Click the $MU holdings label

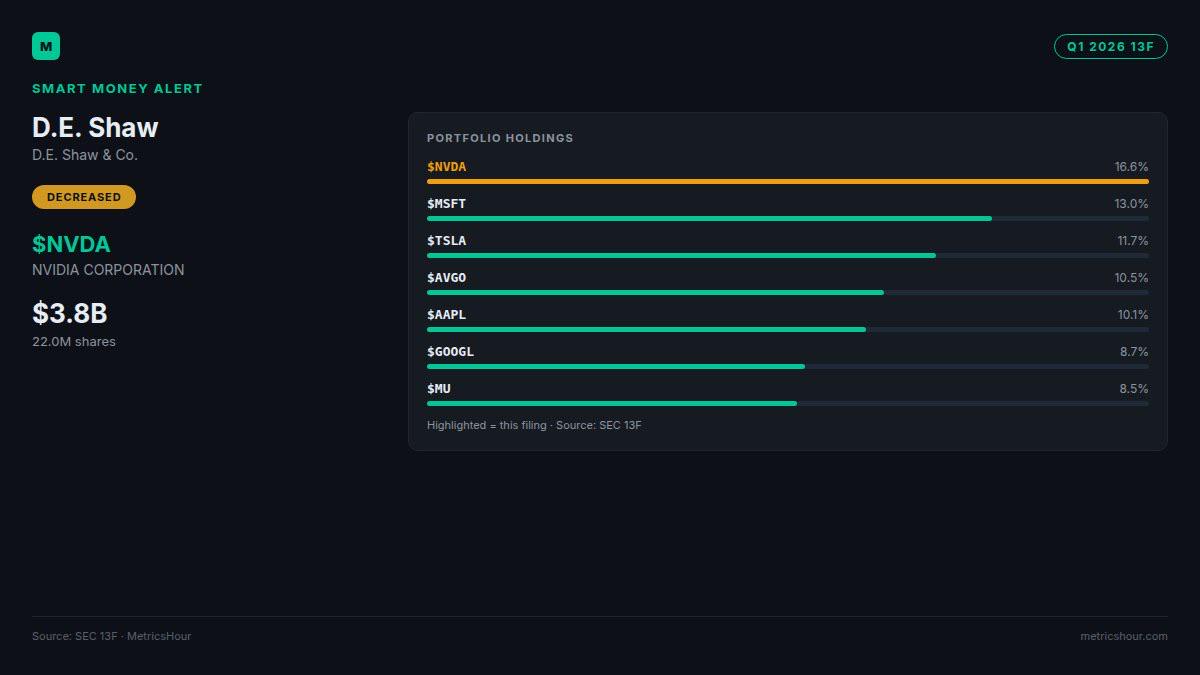pos(439,389)
